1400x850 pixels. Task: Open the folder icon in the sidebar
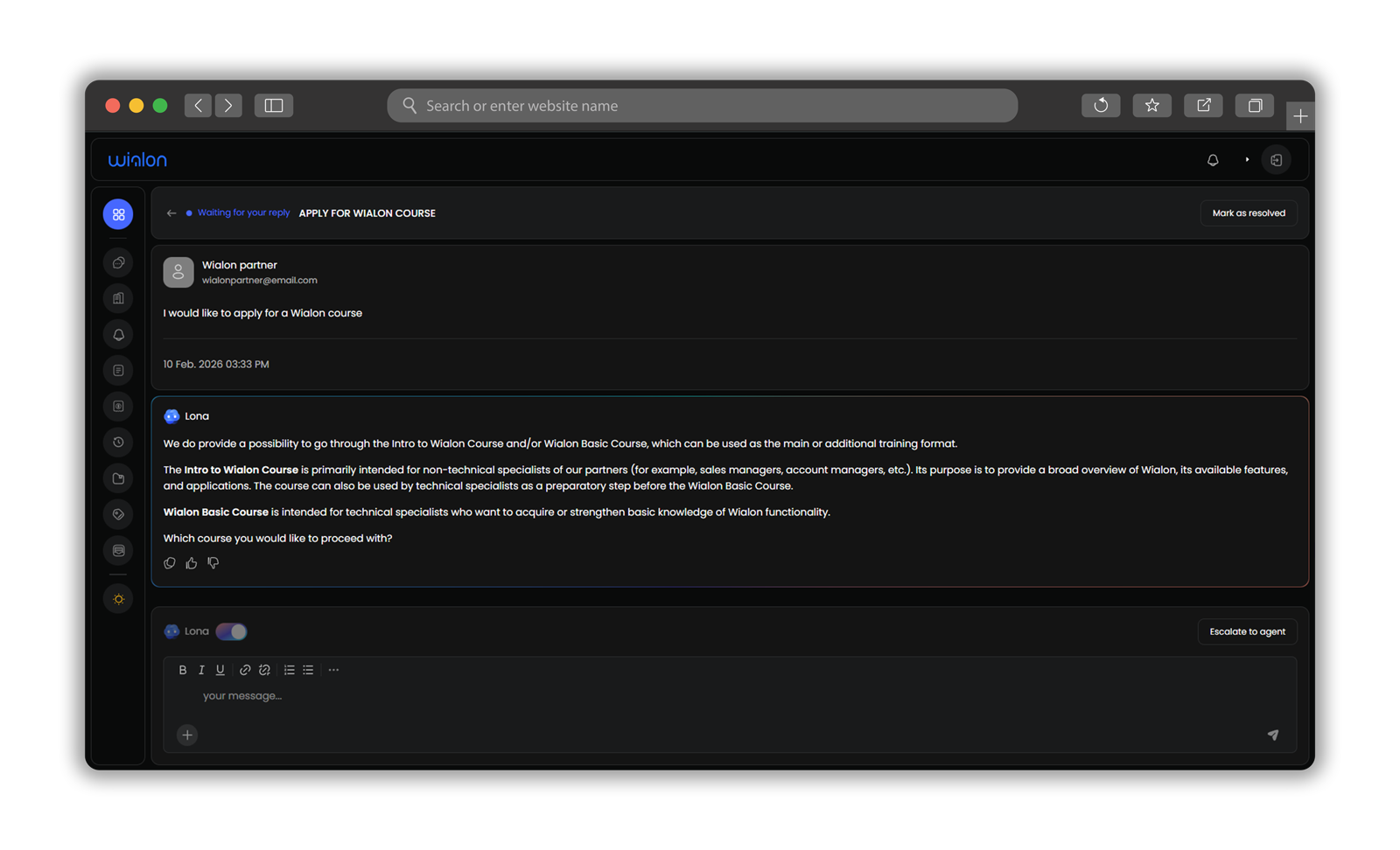click(118, 478)
